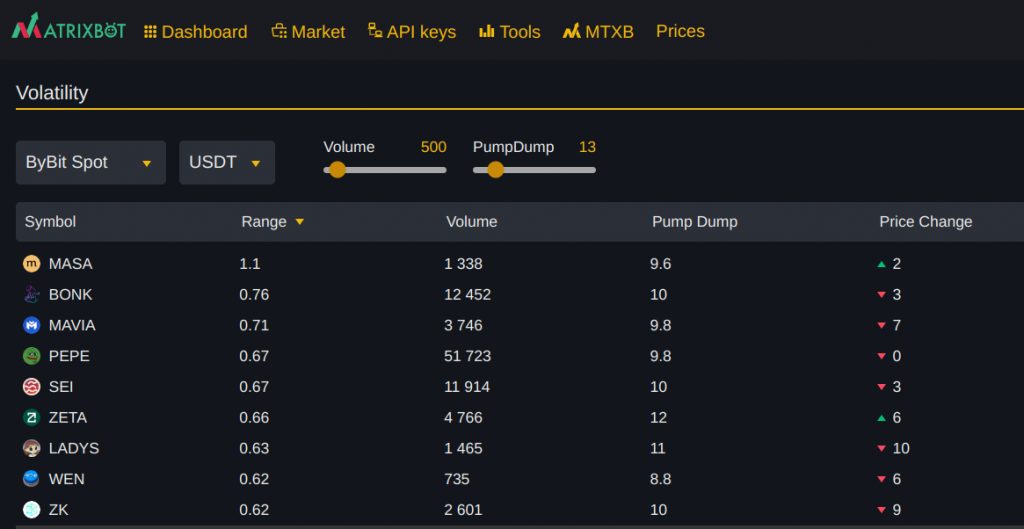The height and width of the screenshot is (529, 1024).
Task: Select the ZK symbol name
Action: (58, 509)
